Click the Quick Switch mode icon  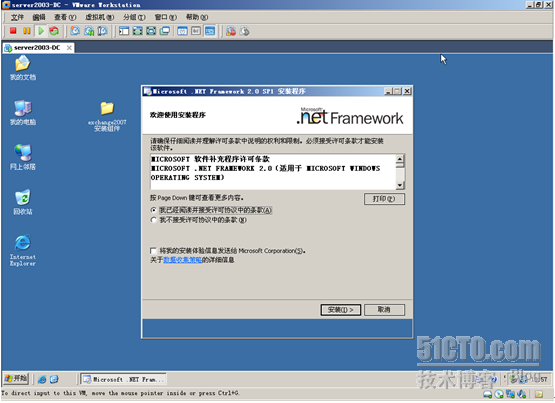click(151, 31)
